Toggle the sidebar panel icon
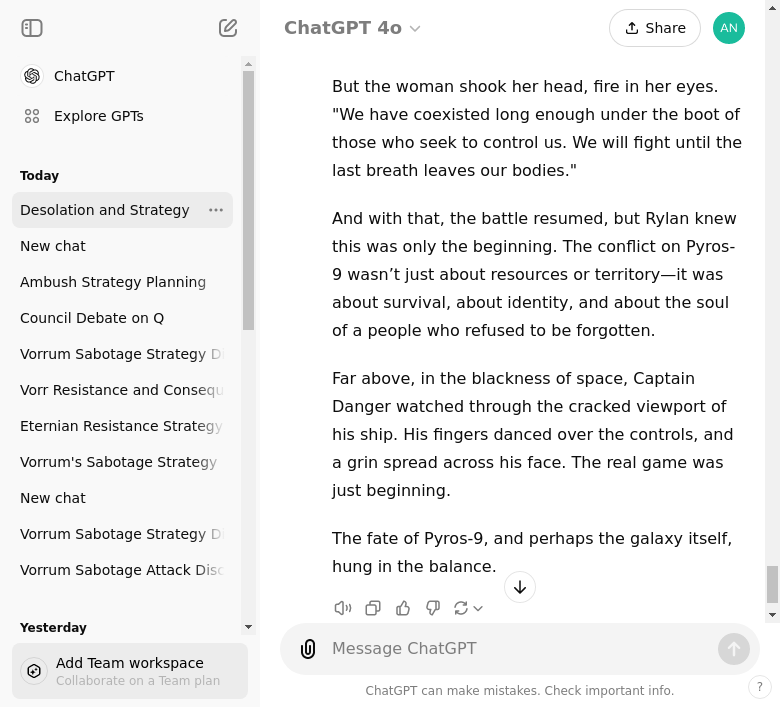Screen dimensions: 780x707 [32, 28]
